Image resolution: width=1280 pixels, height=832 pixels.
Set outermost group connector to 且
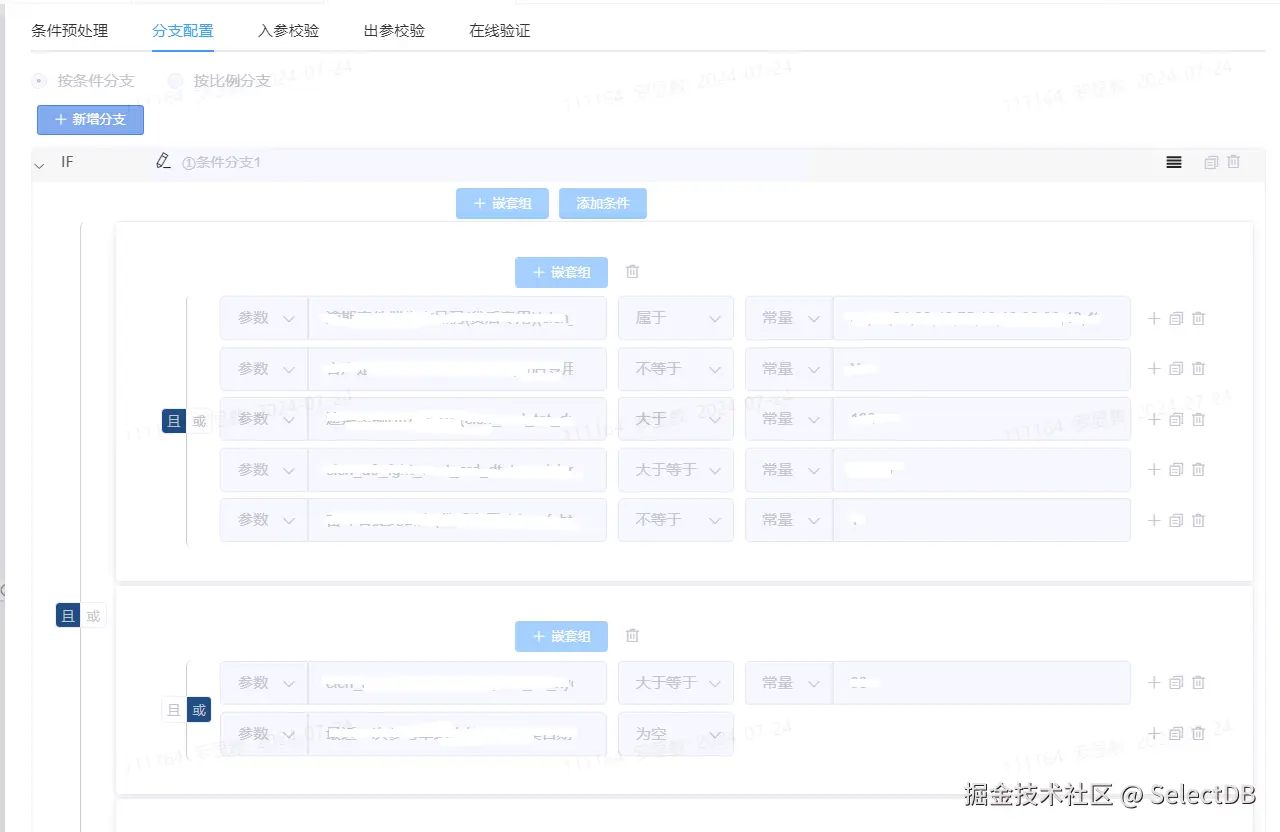68,617
